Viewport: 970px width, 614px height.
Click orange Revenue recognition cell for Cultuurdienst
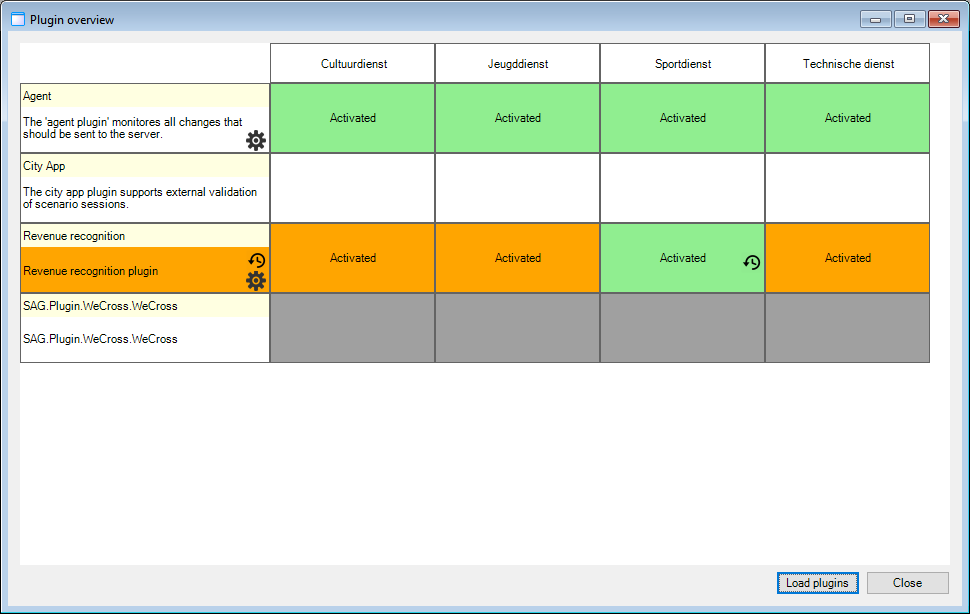pyautogui.click(x=352, y=258)
